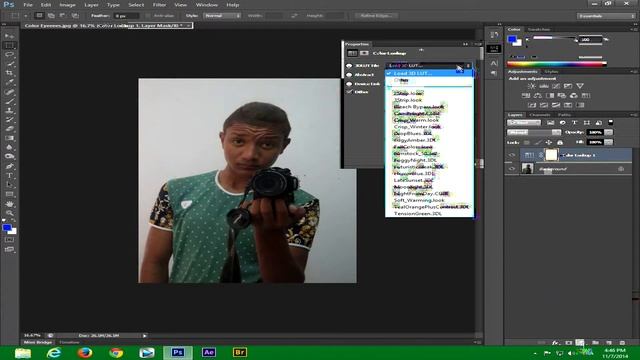The height and width of the screenshot is (360, 640).
Task: Select the Spot Healing Brush tool
Action: click(9, 92)
